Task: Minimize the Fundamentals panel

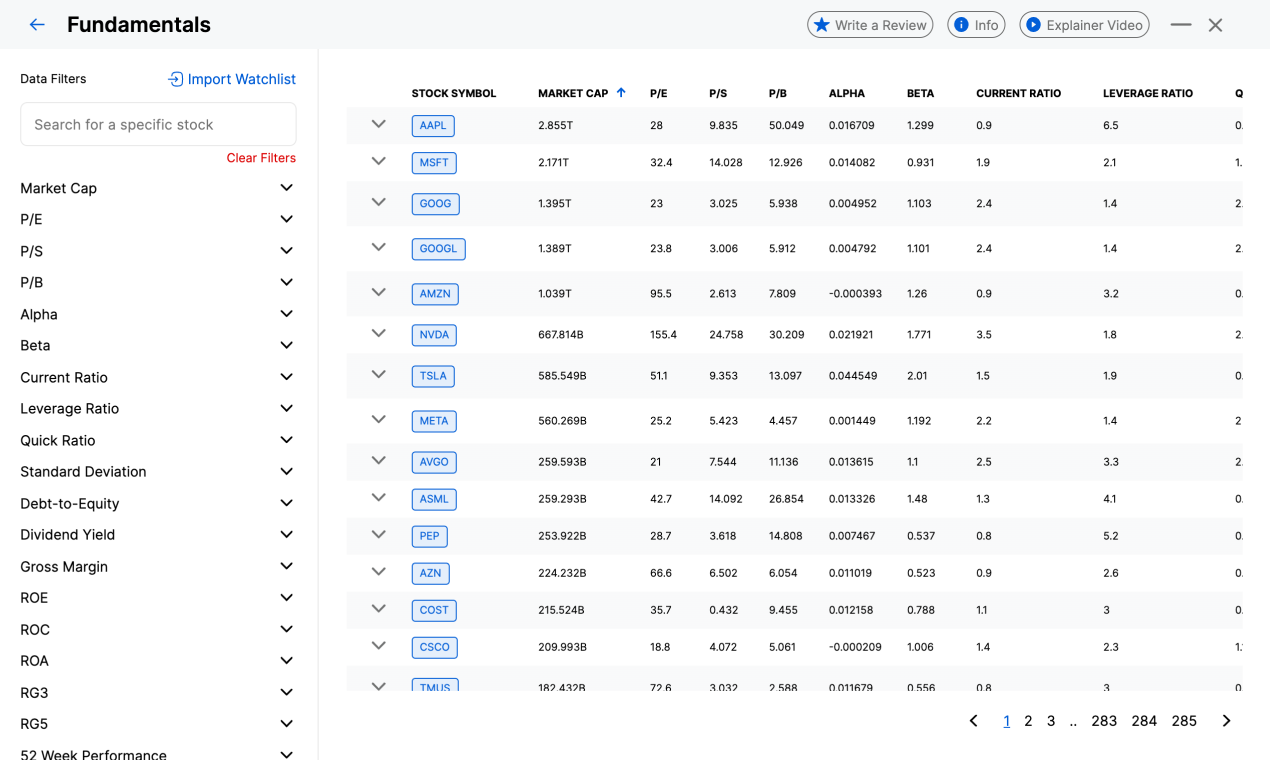Action: [1181, 25]
